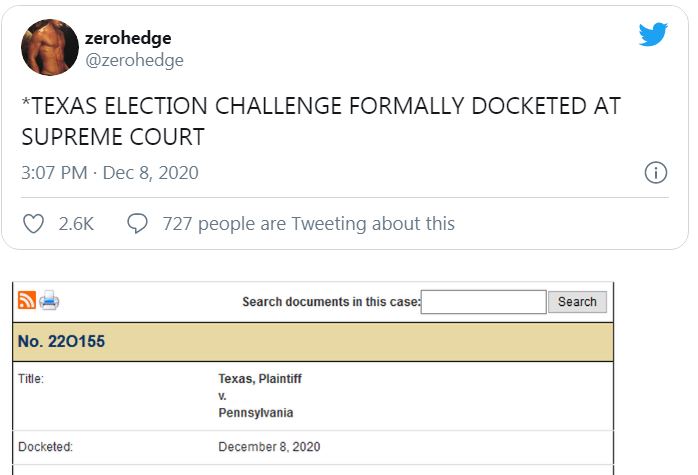The height and width of the screenshot is (475, 698).
Task: Click the tweet info circle icon
Action: tap(656, 172)
